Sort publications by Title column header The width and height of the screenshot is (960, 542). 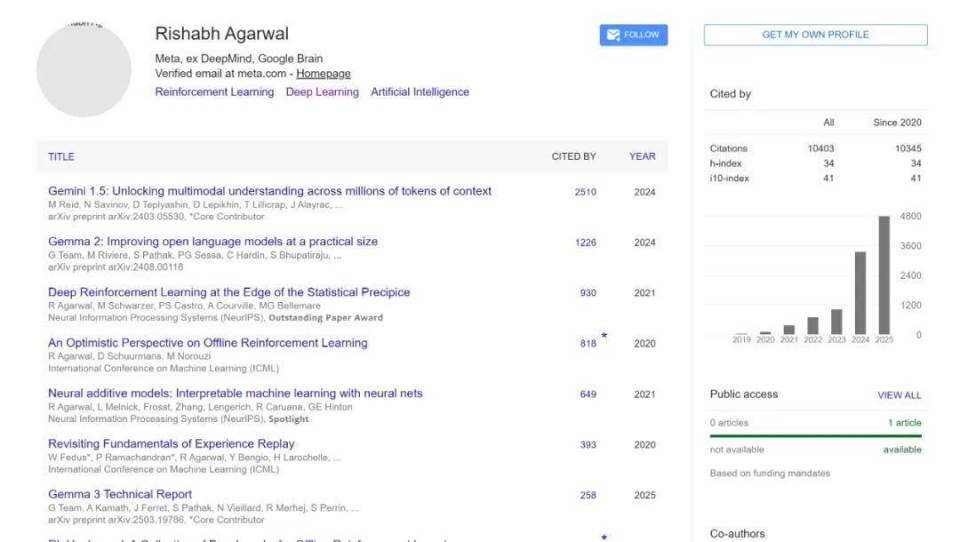(x=61, y=157)
